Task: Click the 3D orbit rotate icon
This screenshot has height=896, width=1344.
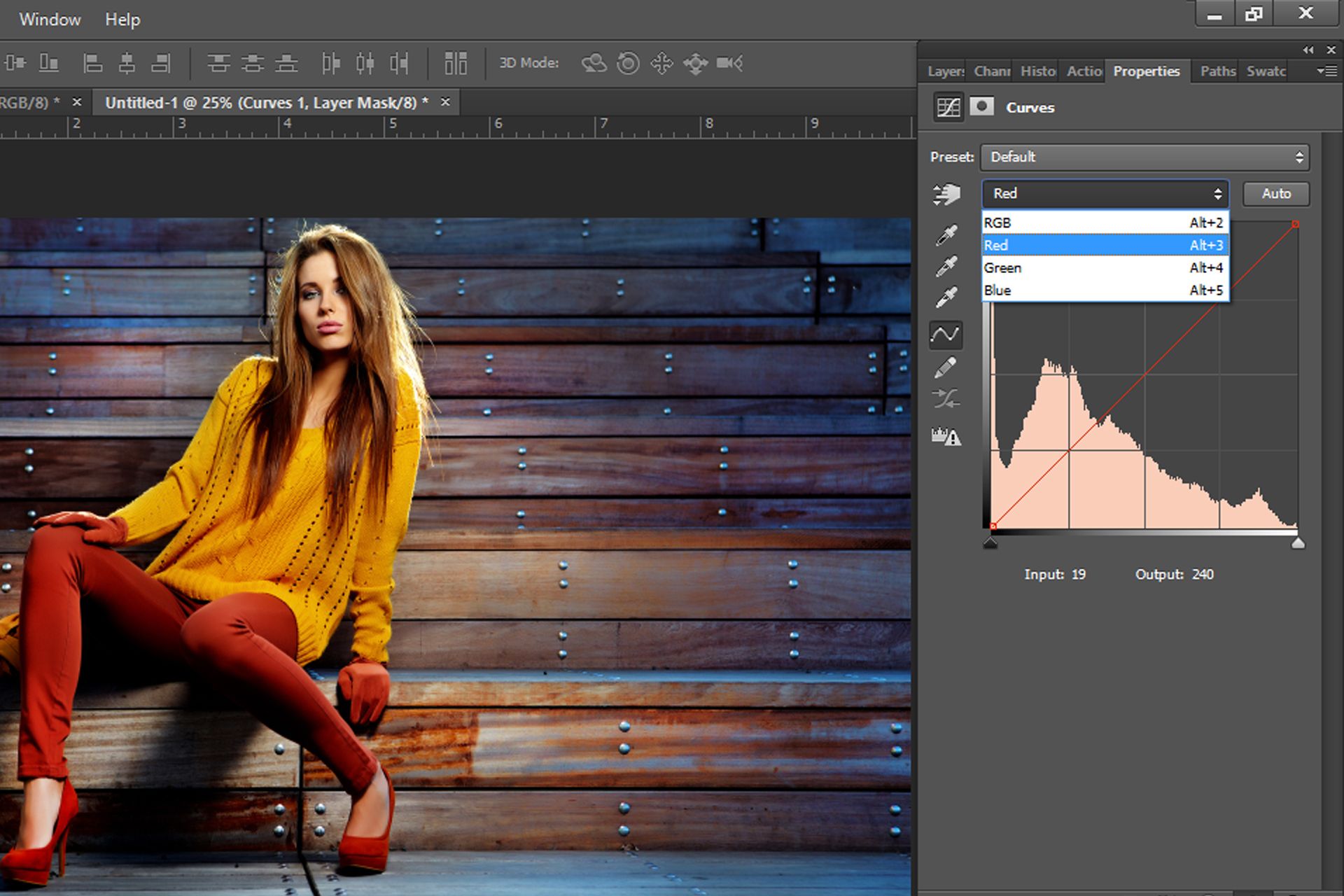Action: click(x=594, y=63)
